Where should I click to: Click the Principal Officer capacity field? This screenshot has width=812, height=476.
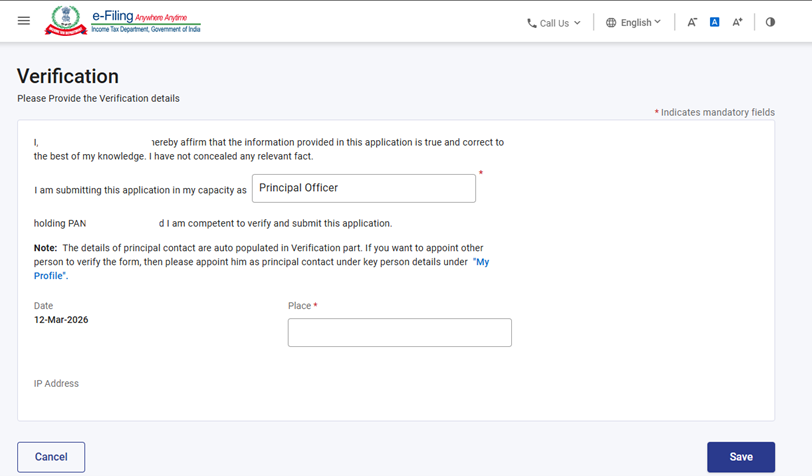(363, 188)
